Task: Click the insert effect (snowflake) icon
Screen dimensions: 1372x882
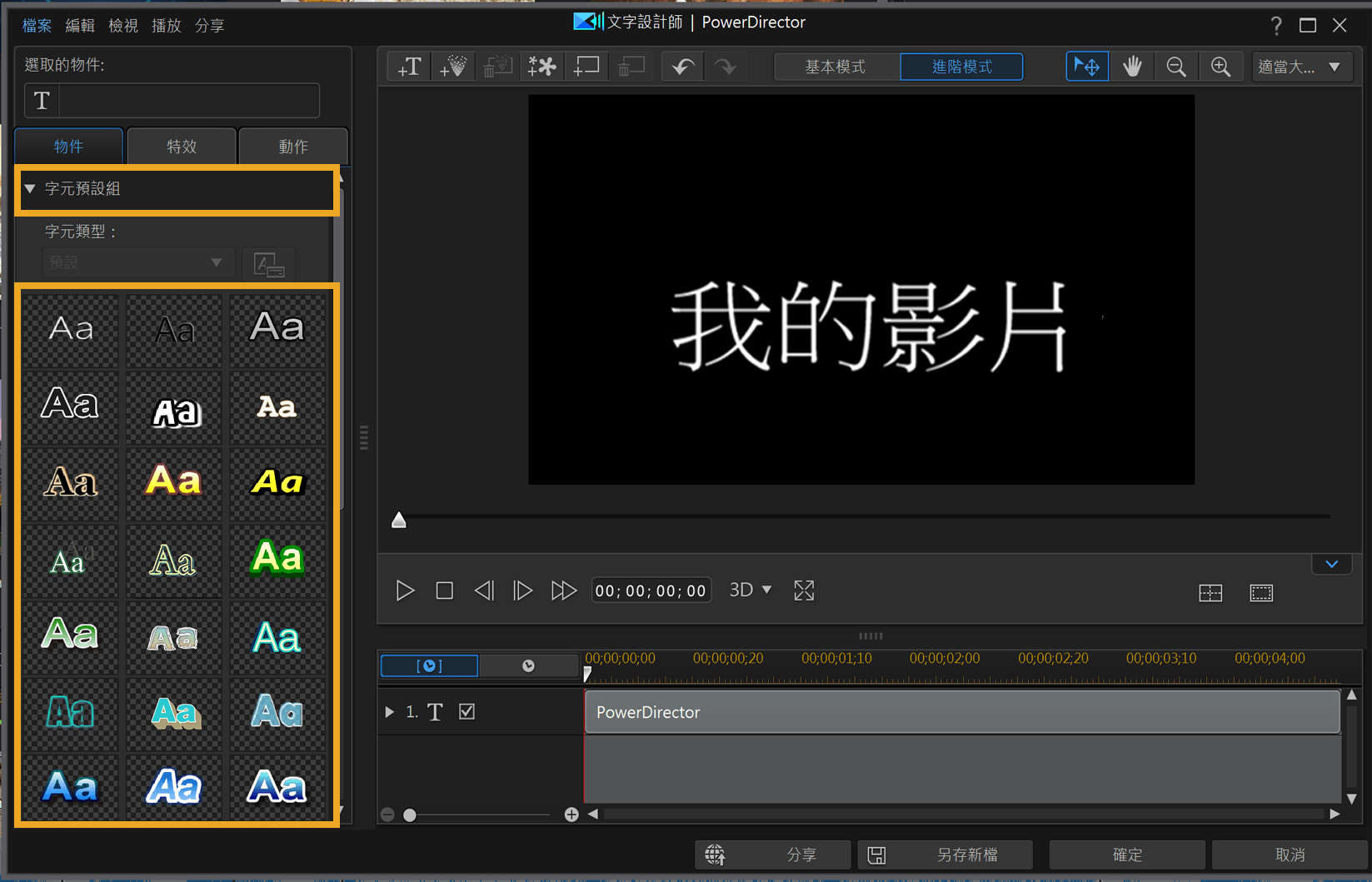Action: click(x=541, y=66)
